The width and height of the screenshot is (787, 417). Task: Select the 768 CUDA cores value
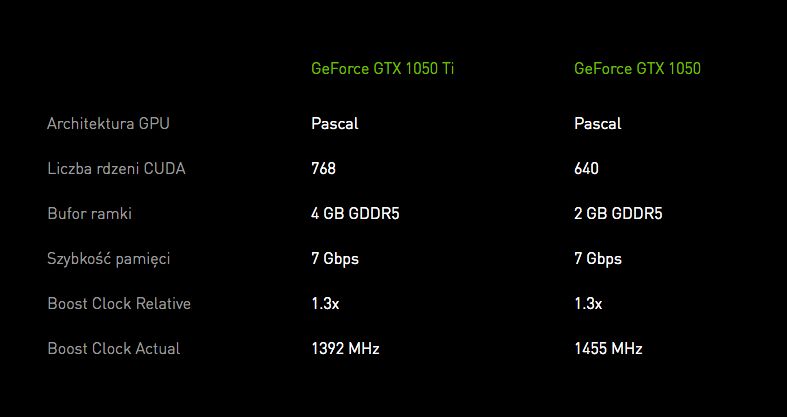[323, 169]
